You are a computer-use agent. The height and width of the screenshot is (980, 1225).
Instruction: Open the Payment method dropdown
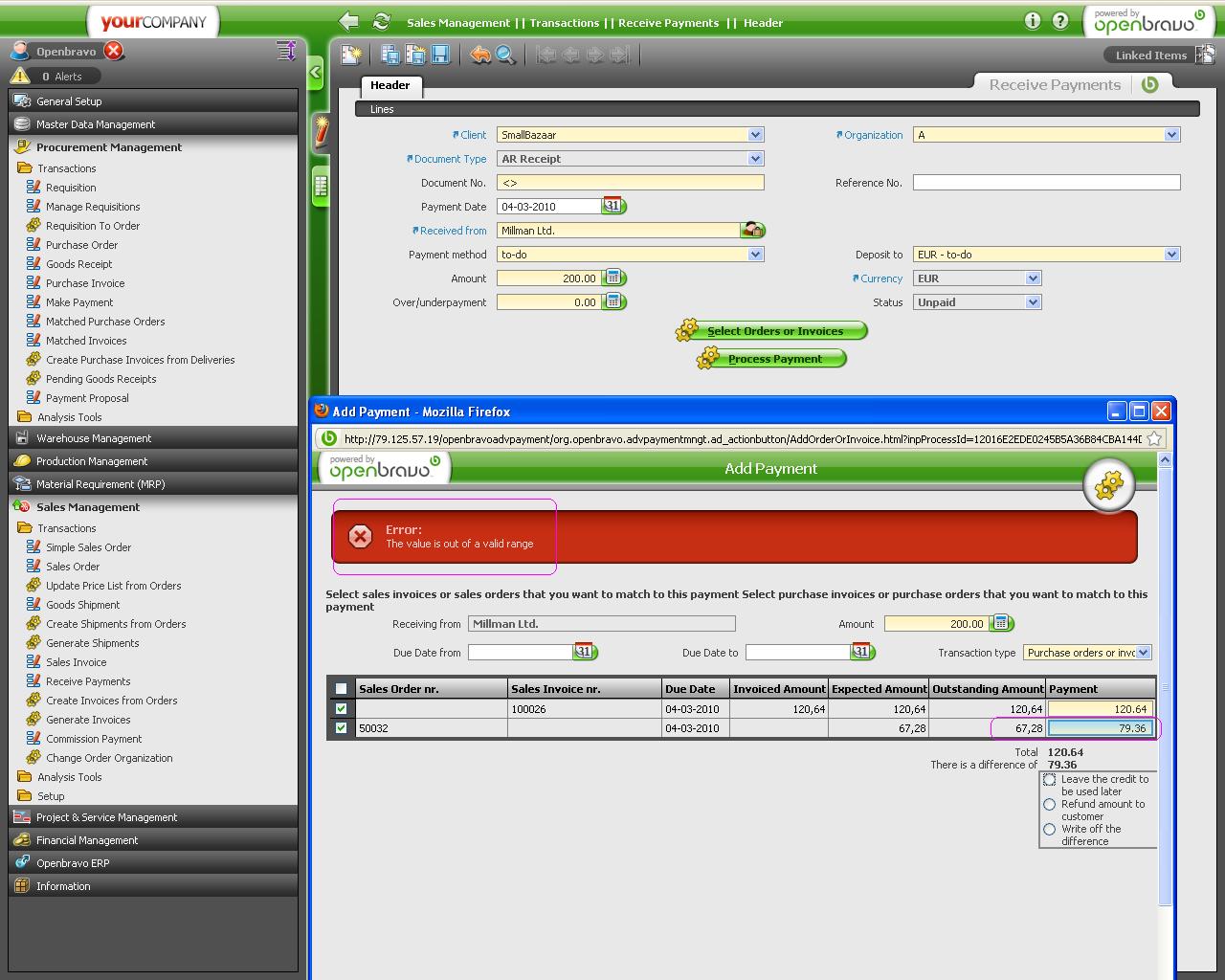[x=755, y=255]
